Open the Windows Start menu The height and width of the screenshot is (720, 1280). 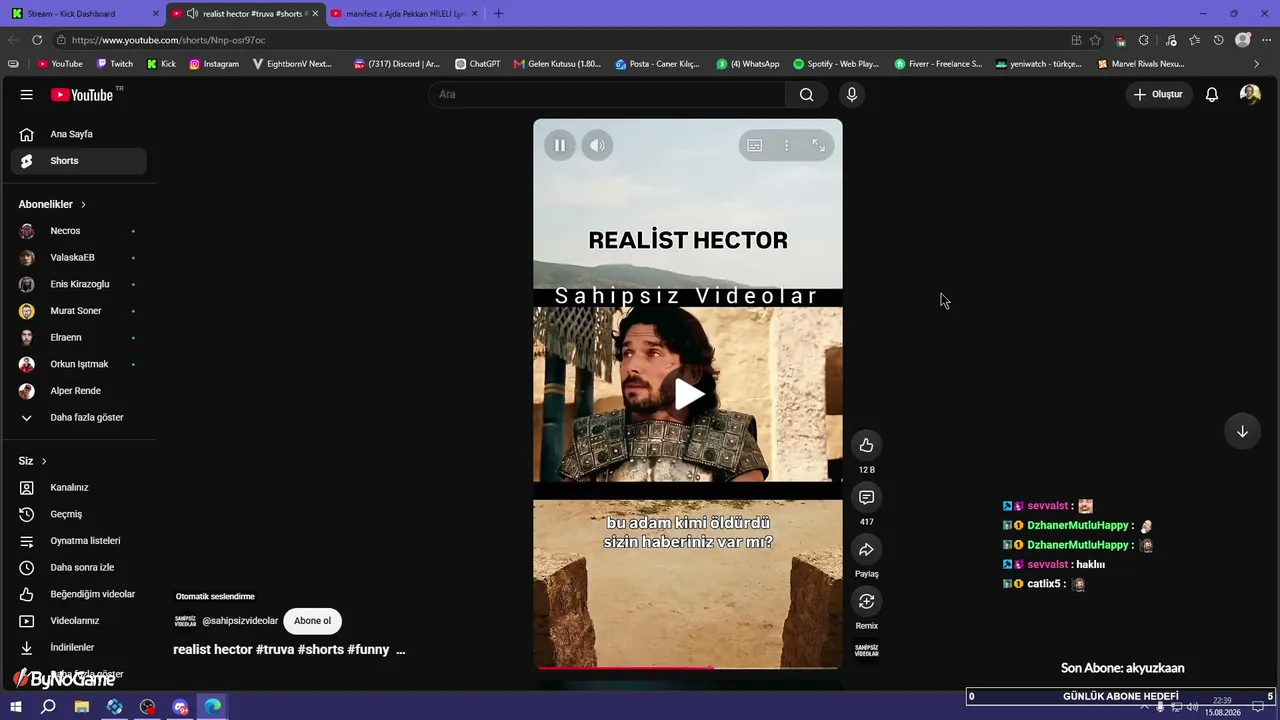coord(16,707)
